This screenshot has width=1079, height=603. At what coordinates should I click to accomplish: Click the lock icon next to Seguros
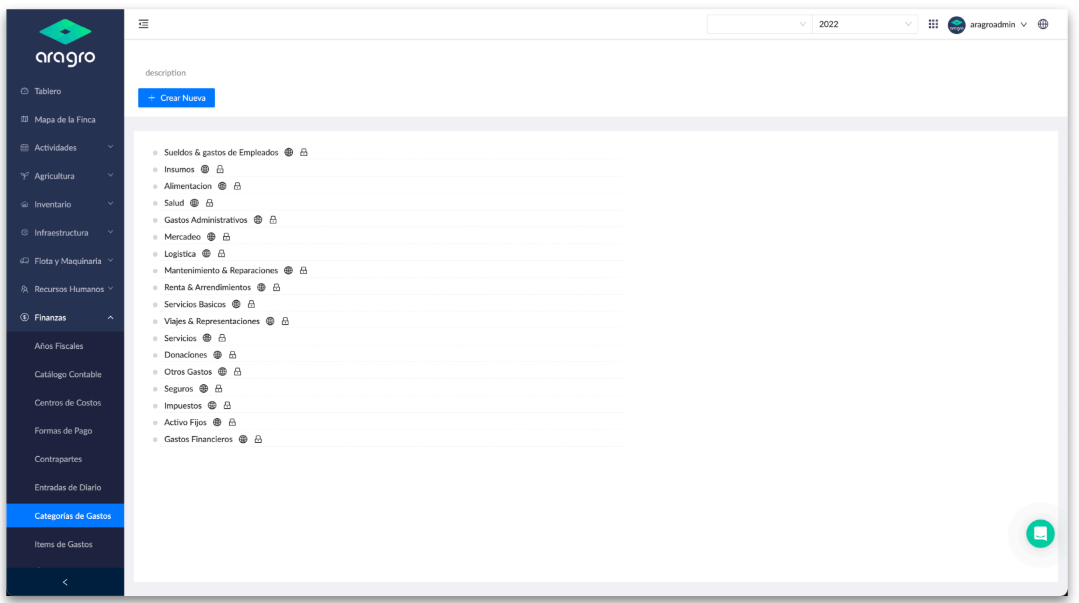[x=219, y=388]
